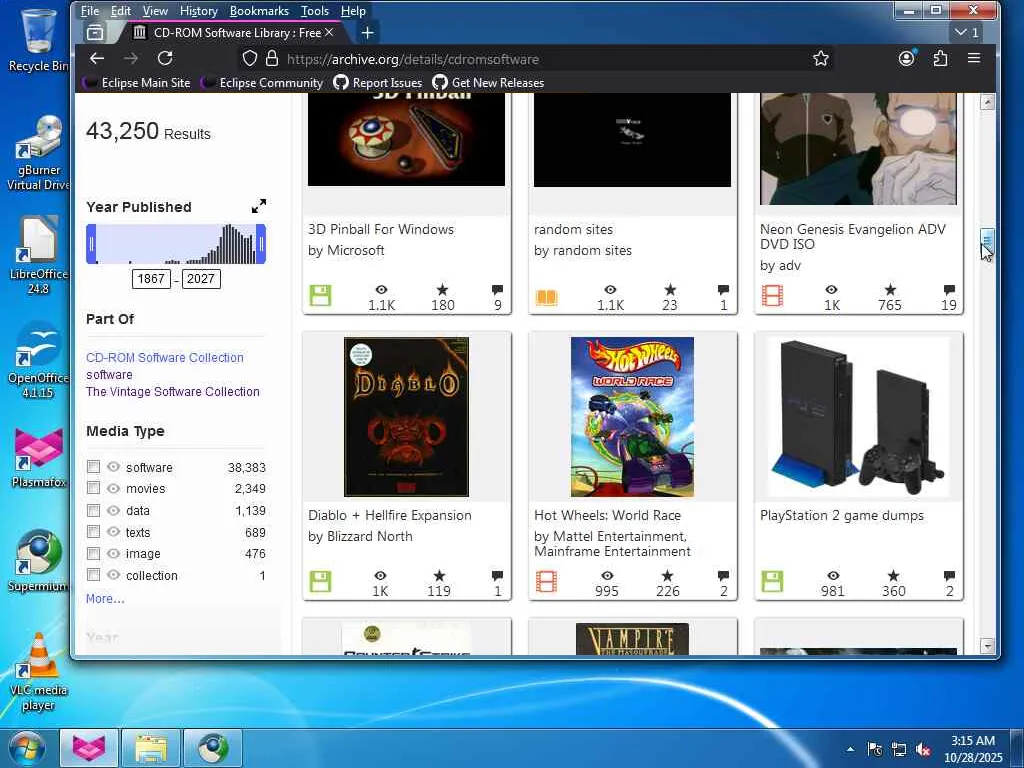
Task: Check the data media type checkbox
Action: click(x=93, y=510)
